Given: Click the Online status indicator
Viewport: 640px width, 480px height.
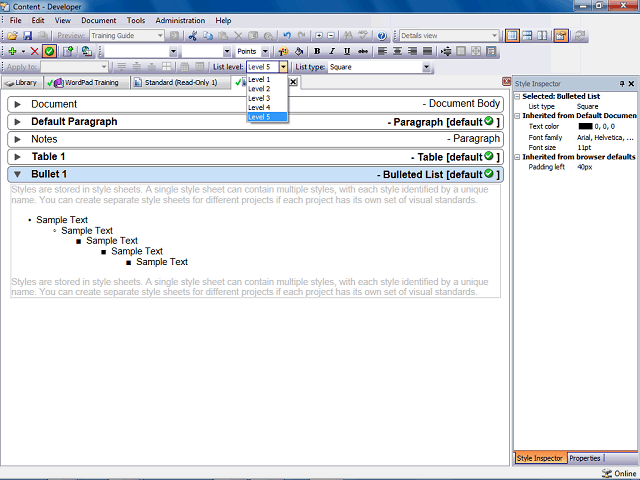Looking at the screenshot, I should [x=619, y=473].
